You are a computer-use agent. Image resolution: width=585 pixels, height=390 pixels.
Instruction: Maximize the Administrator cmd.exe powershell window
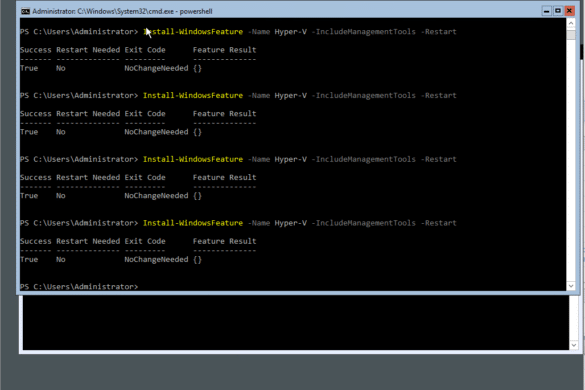558,11
